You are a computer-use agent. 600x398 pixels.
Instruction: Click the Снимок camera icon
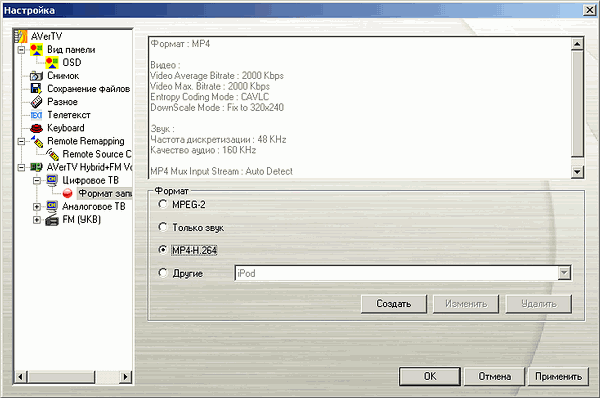coord(36,76)
